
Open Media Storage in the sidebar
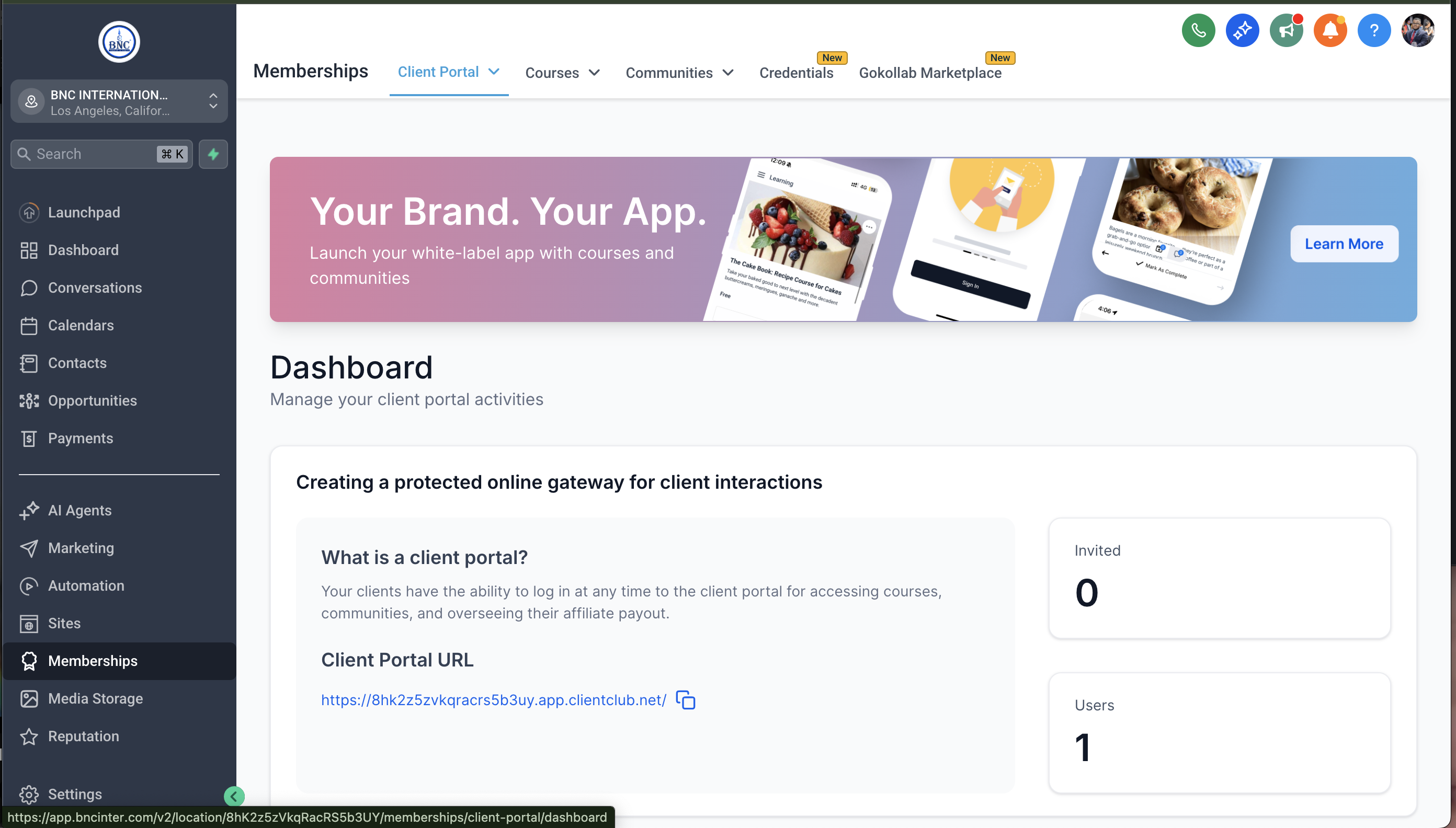[x=119, y=699]
